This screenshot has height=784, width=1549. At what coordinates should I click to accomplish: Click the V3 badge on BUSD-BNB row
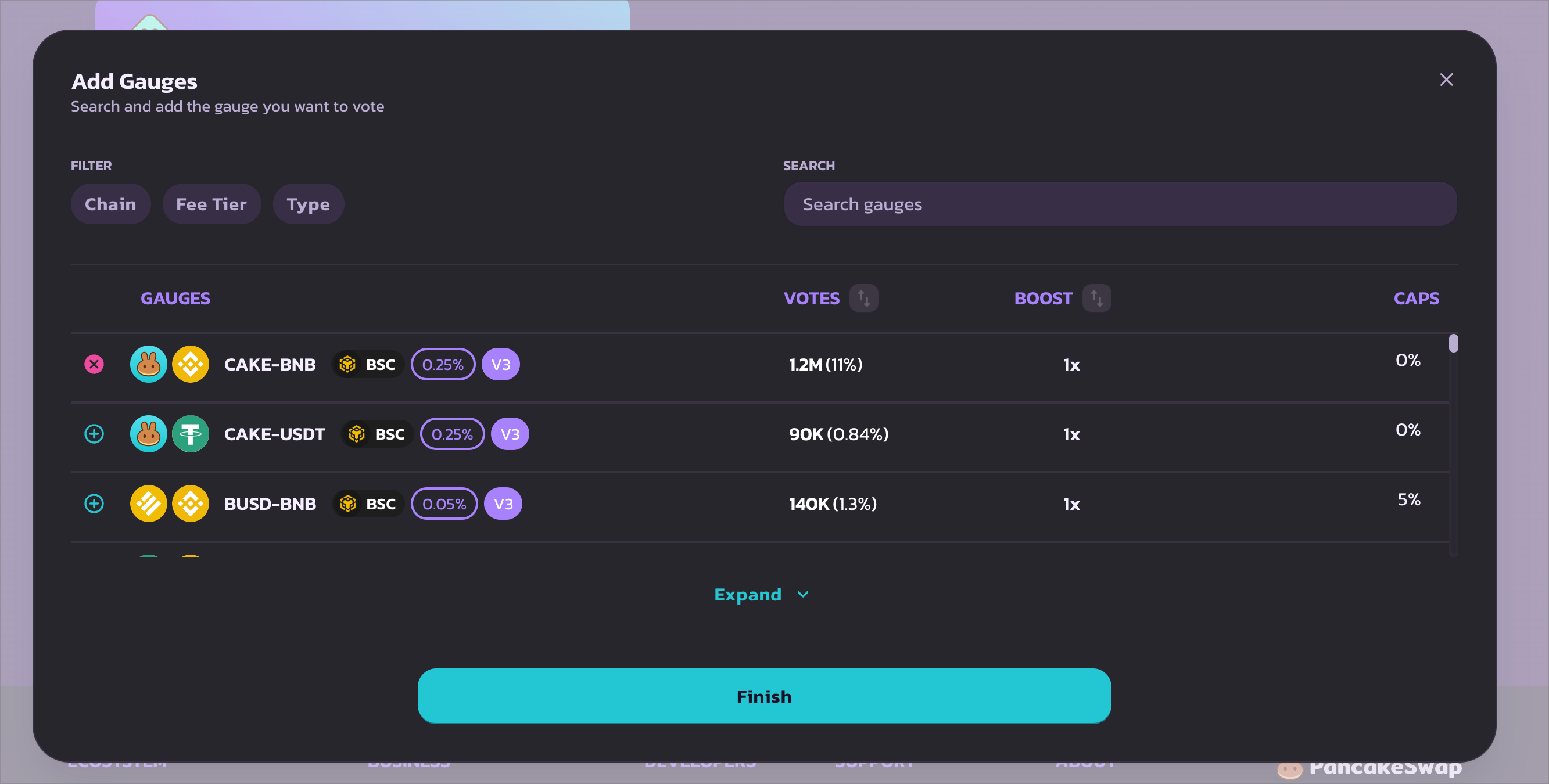pyautogui.click(x=503, y=504)
